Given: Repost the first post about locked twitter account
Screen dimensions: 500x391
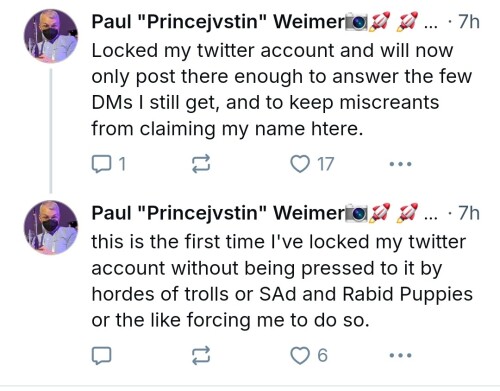Looking at the screenshot, I should 201,164.
